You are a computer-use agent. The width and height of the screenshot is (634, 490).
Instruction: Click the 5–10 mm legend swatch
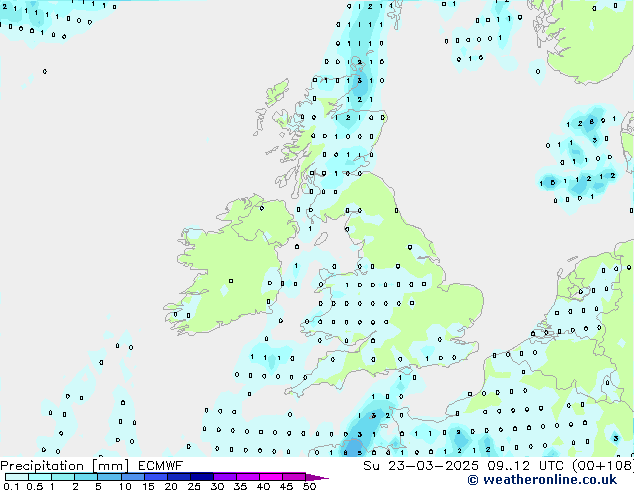109,477
